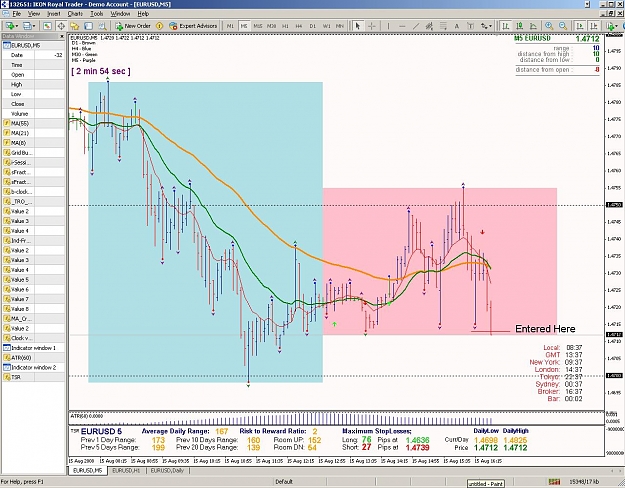Select the EURUSD,M5 chart tab
Screen dimensions: 625x488
[88, 471]
